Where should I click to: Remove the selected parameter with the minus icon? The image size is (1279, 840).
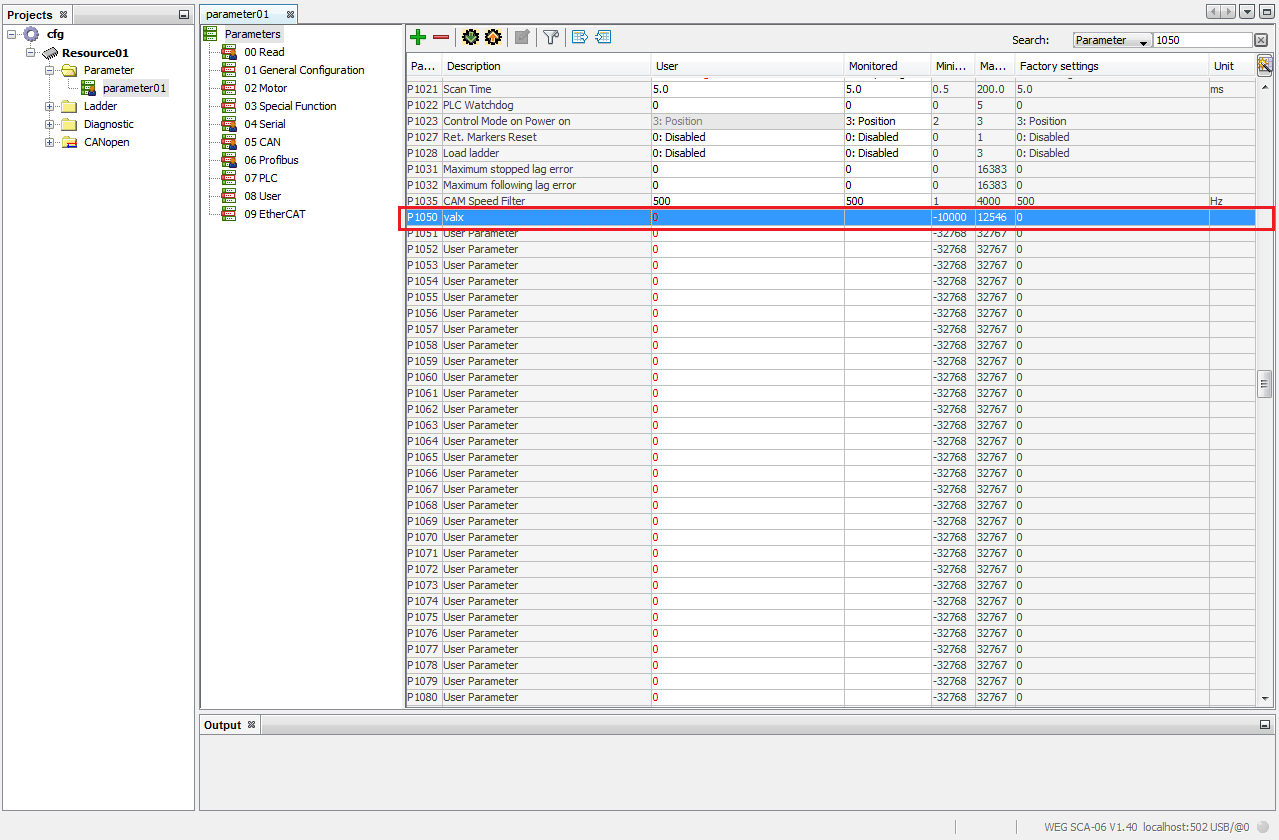click(x=441, y=37)
